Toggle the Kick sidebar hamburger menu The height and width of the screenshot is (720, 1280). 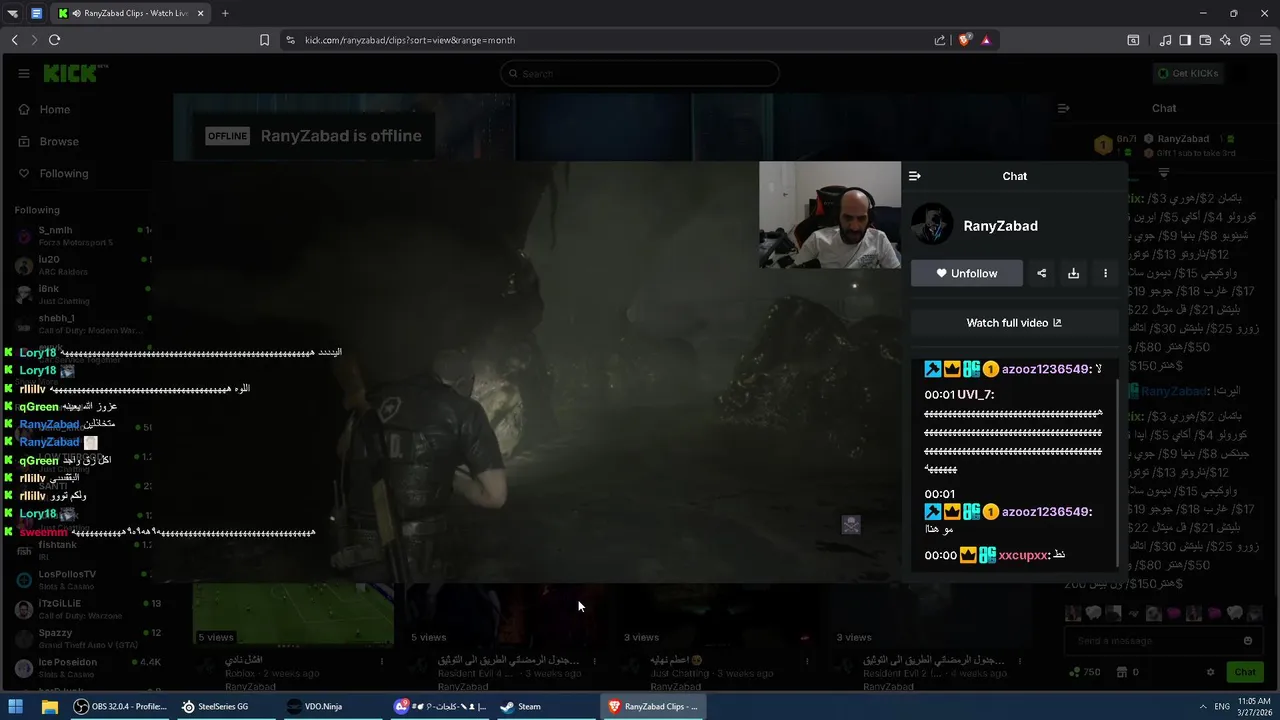point(24,73)
